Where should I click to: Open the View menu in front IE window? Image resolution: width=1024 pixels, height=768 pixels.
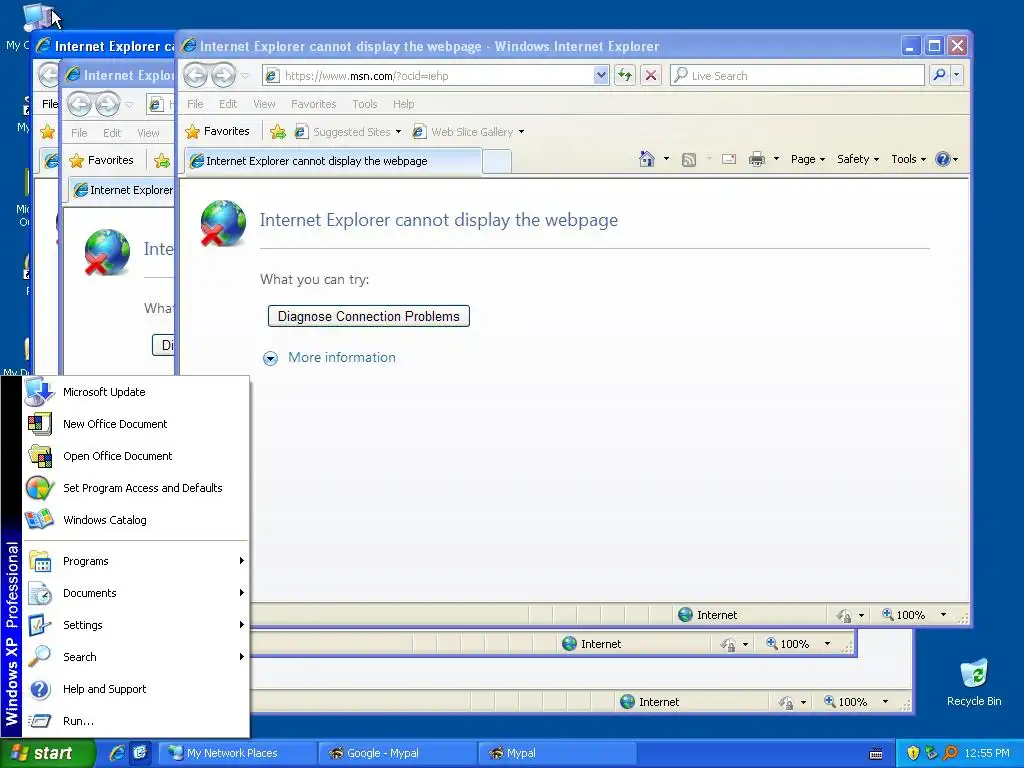264,104
